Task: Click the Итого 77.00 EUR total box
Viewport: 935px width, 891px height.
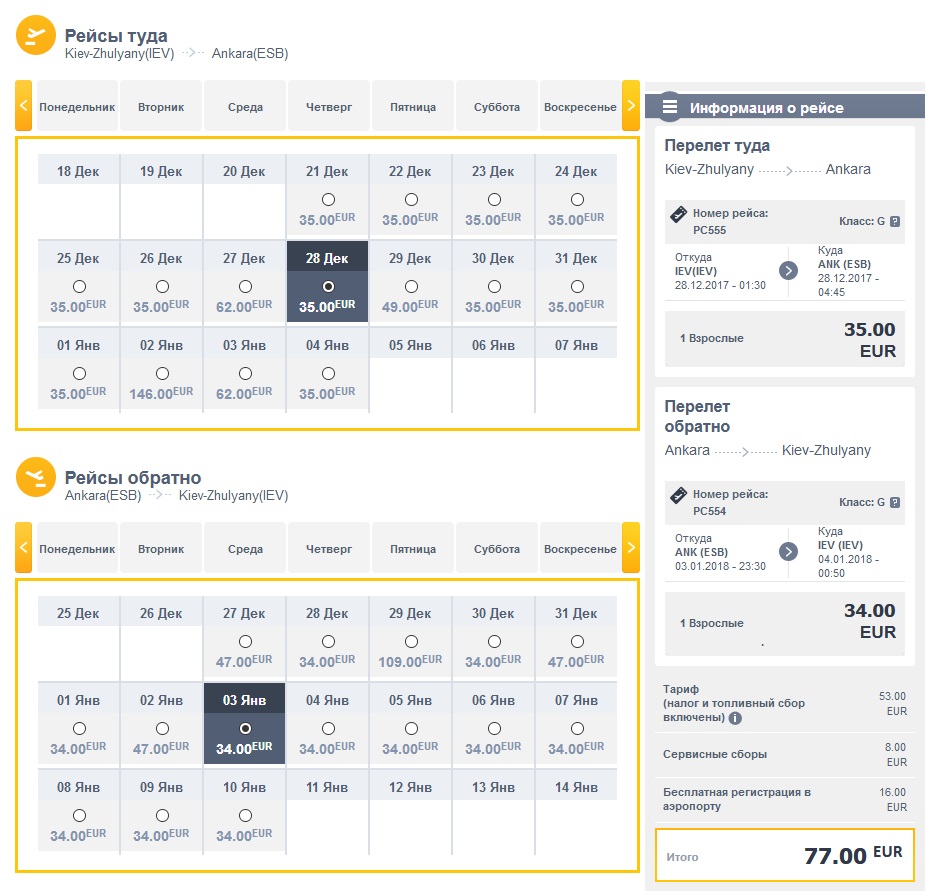Action: pos(784,856)
